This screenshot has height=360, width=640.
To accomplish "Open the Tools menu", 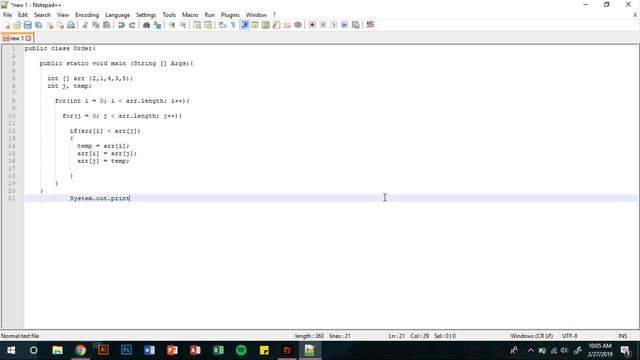I will 169,15.
